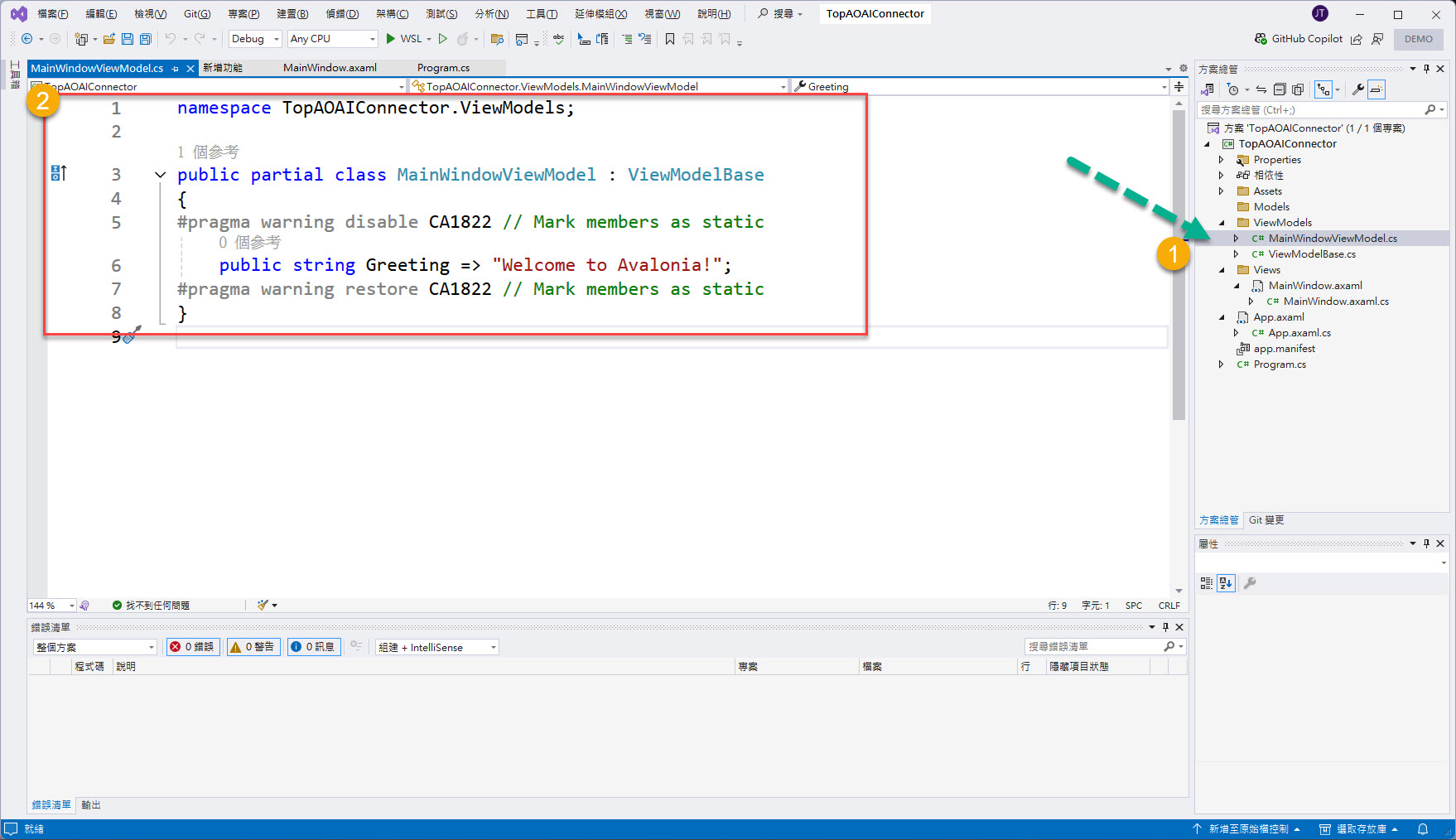Click the Navigate Backward arrow icon
Viewport: 1456px width, 840px height.
point(27,39)
